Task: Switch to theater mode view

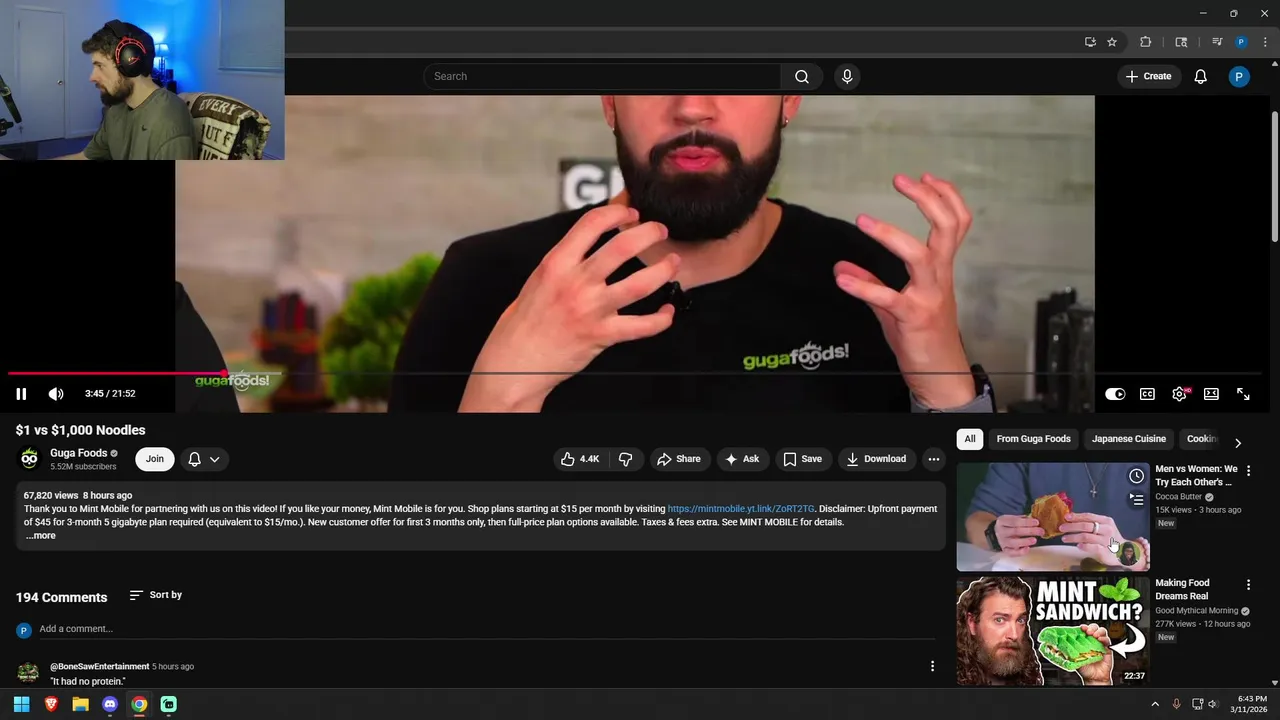Action: pos(1211,394)
